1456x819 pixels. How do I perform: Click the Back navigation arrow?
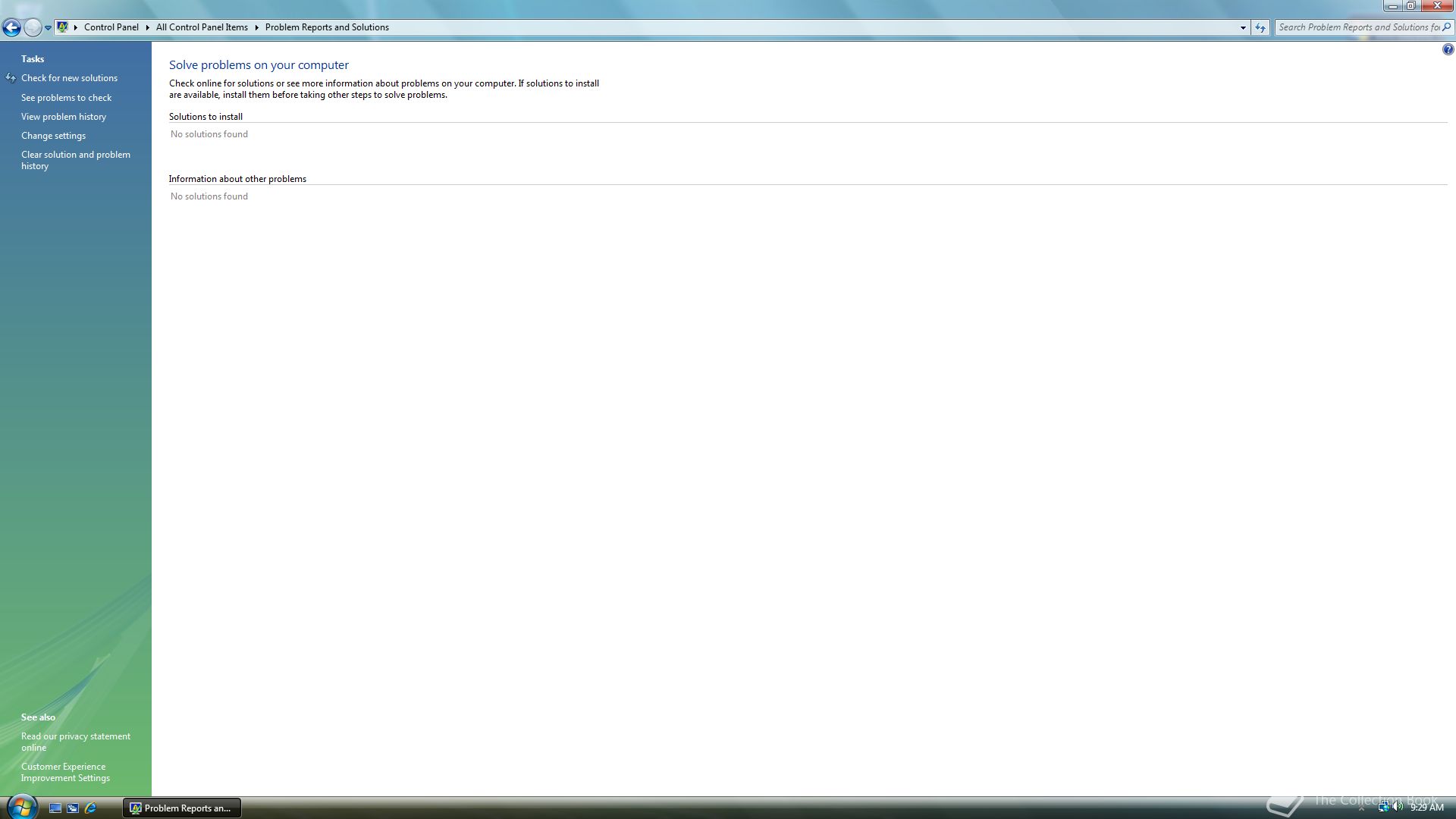pos(11,28)
